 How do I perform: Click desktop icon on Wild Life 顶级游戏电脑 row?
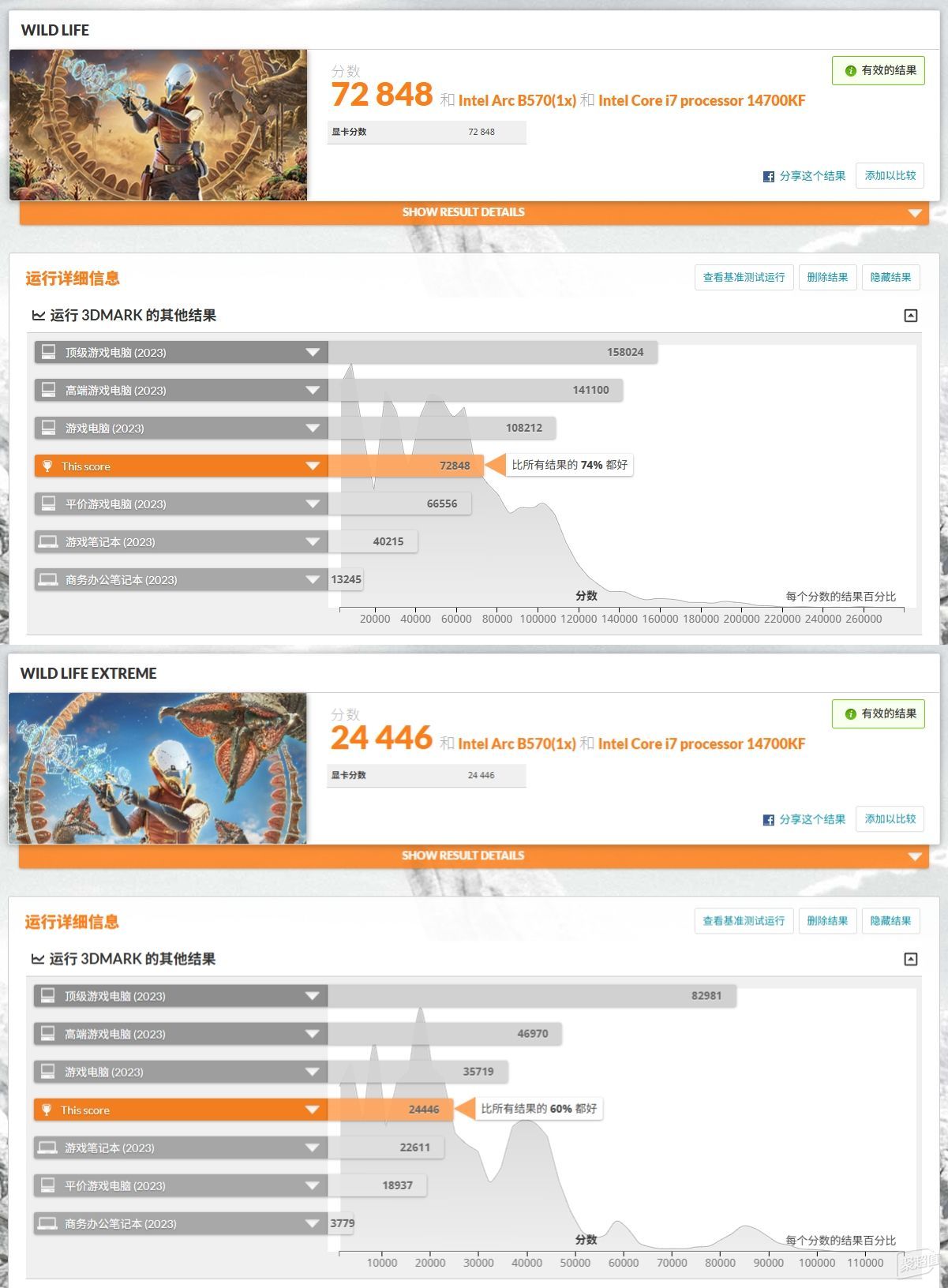click(49, 352)
